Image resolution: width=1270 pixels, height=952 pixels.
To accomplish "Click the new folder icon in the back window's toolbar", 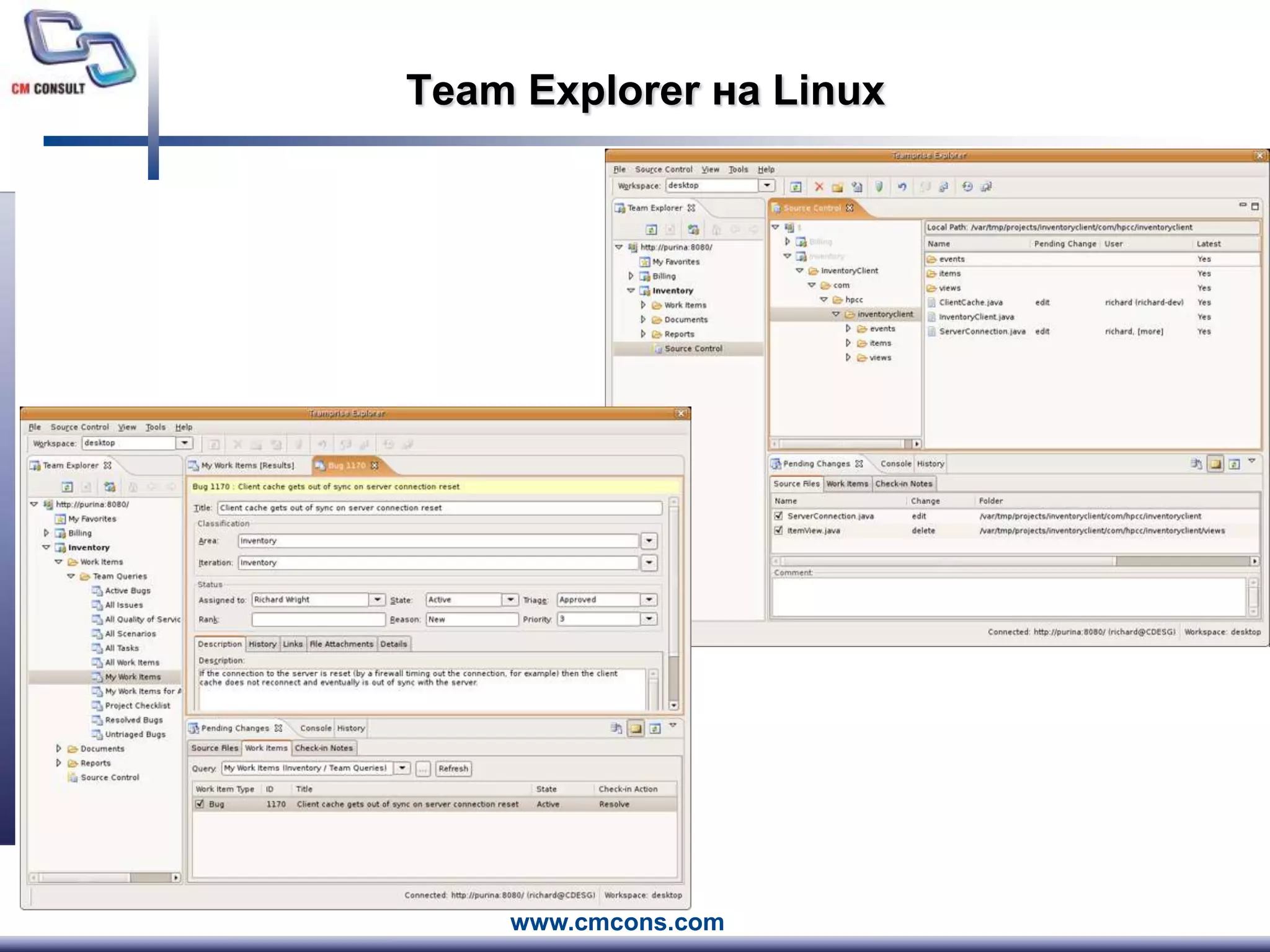I will click(838, 187).
